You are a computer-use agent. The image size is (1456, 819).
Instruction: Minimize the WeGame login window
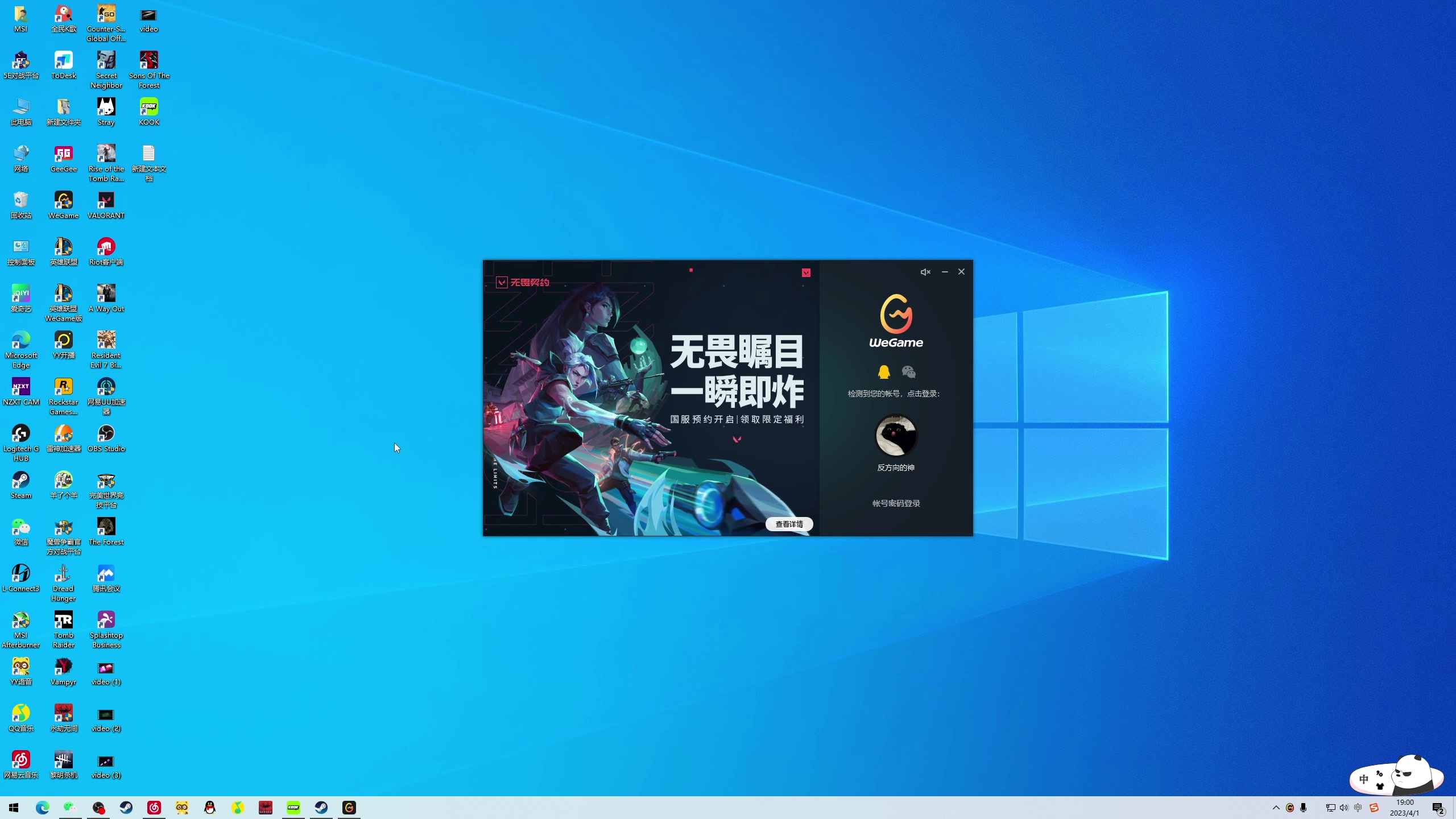945,272
